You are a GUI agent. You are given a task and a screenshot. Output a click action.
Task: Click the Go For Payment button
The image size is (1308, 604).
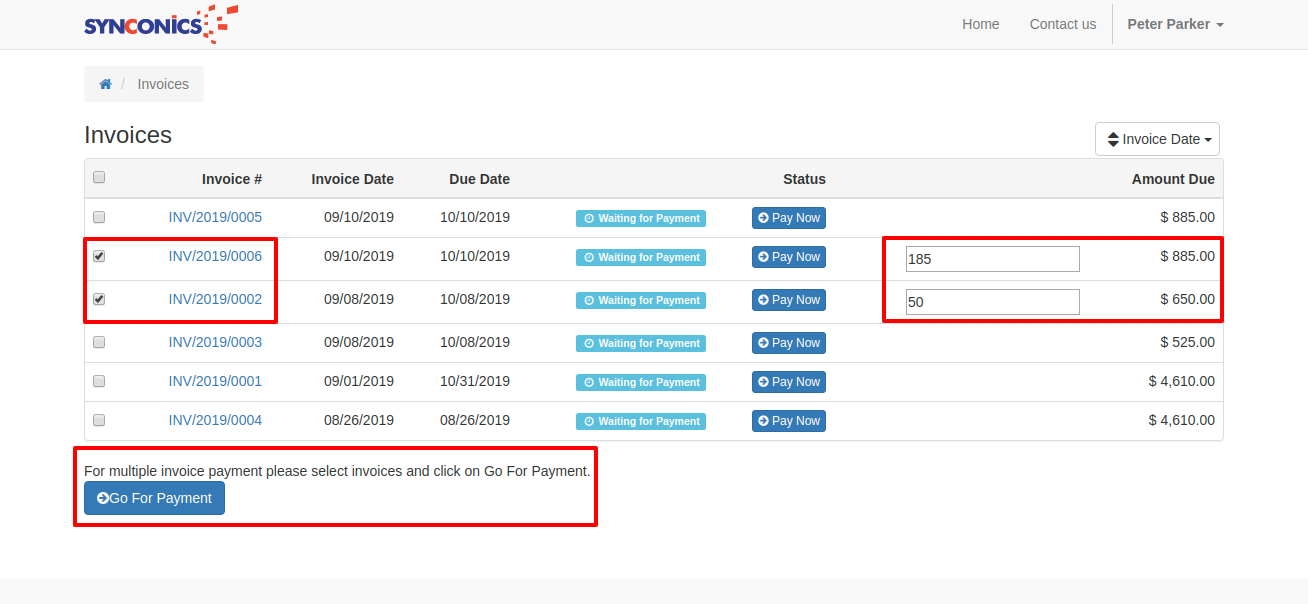point(154,498)
